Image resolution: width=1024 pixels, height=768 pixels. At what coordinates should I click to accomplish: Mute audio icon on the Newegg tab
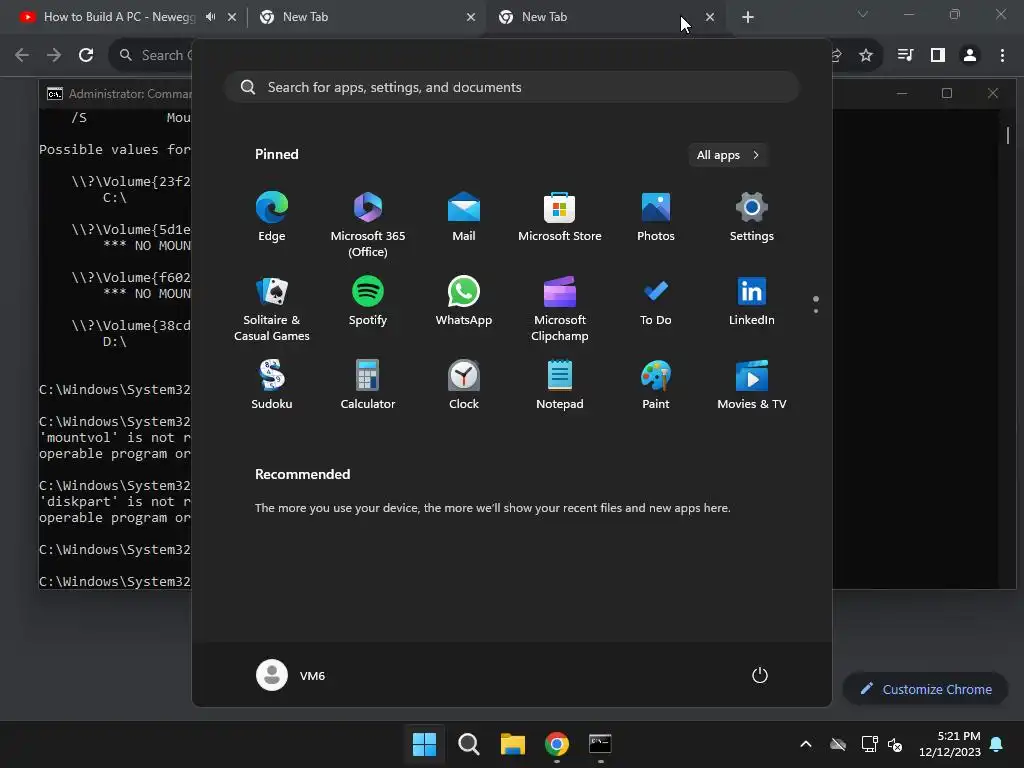(x=210, y=17)
